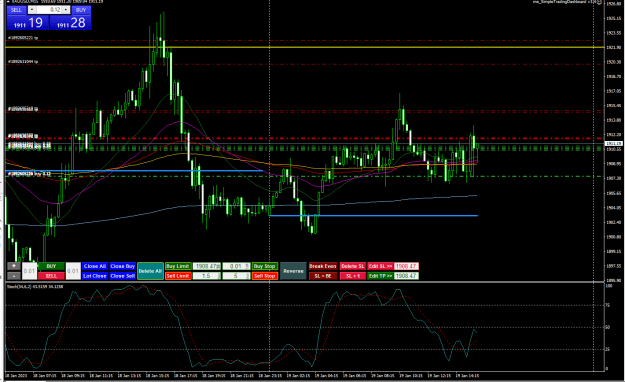
Task: Click the Close Buy button
Action: 122,266
